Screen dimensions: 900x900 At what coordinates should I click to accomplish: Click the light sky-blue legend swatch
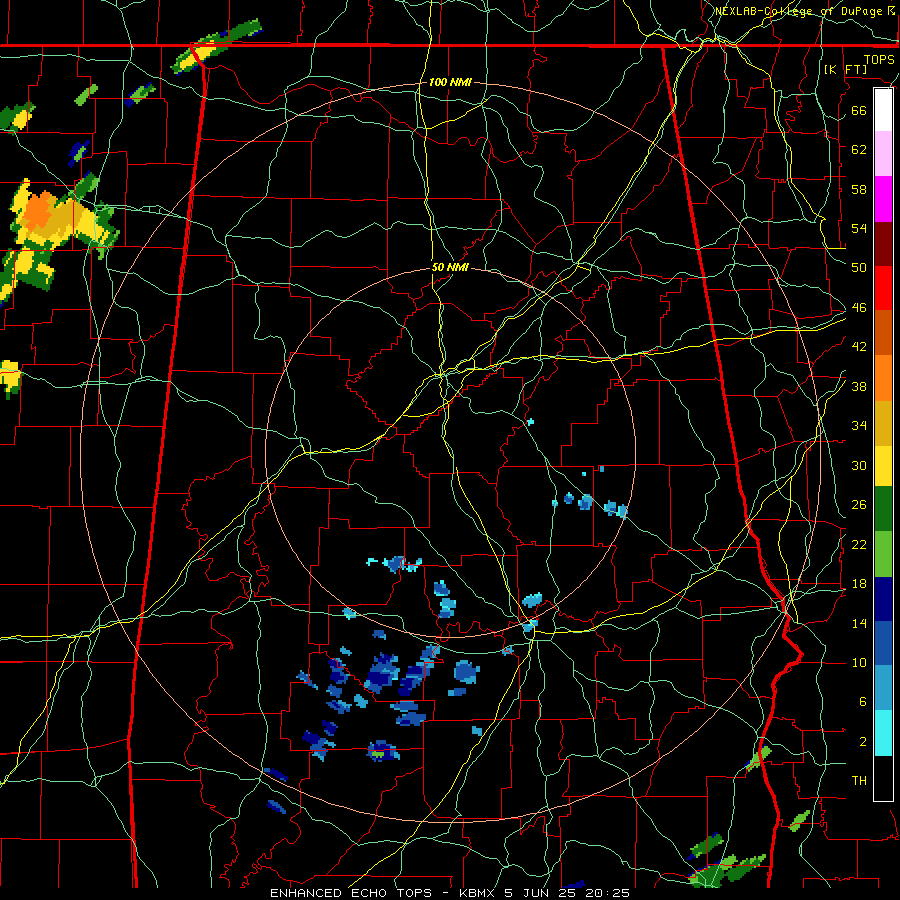click(883, 688)
